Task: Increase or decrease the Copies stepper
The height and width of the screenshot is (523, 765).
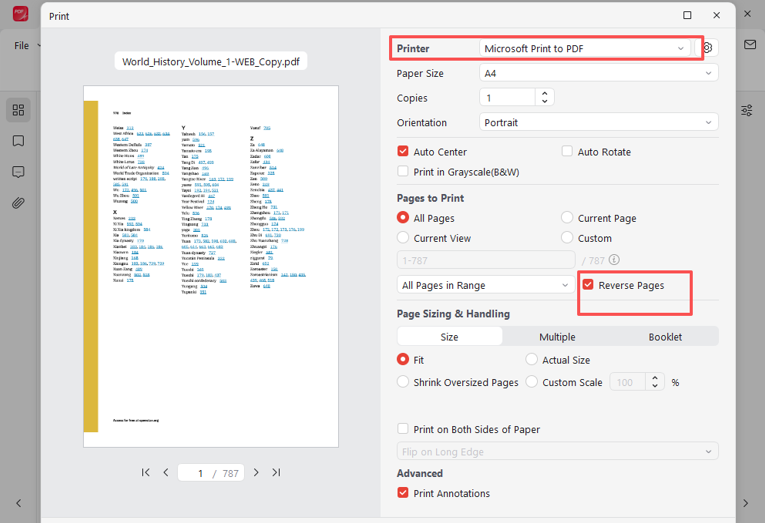Action: 545,97
